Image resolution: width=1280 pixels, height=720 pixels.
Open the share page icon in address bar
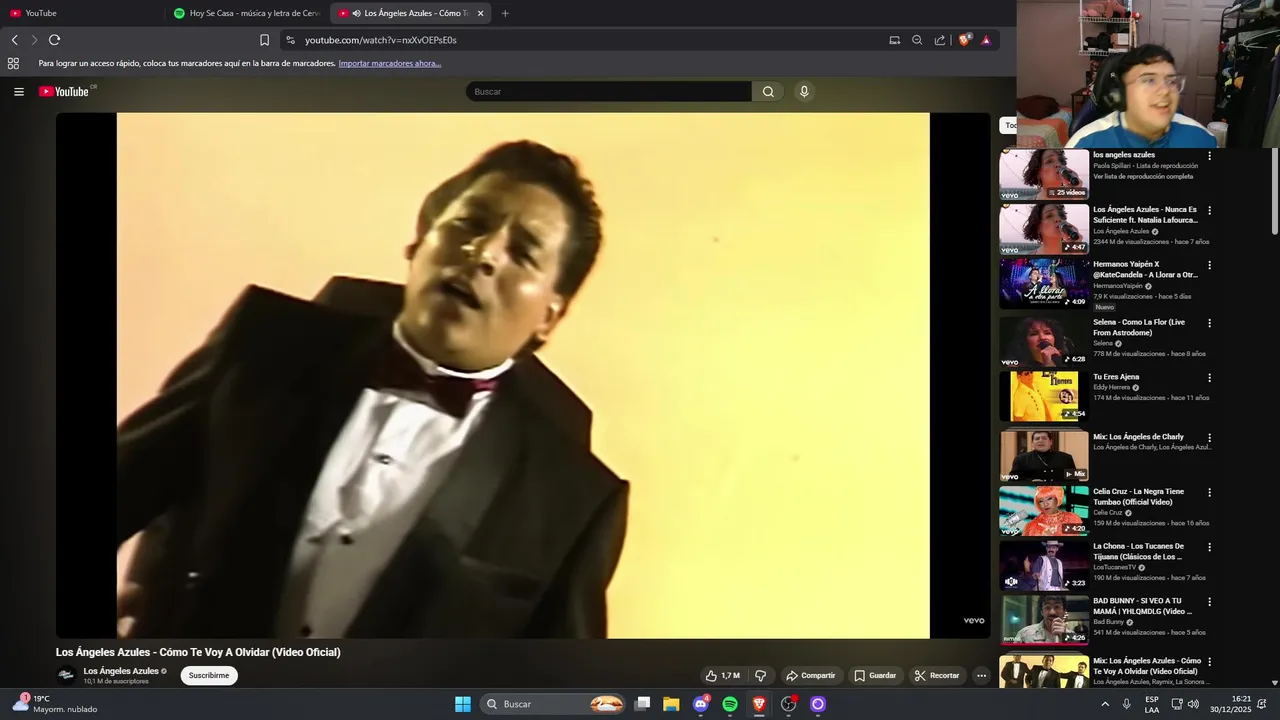pyautogui.click(x=940, y=40)
